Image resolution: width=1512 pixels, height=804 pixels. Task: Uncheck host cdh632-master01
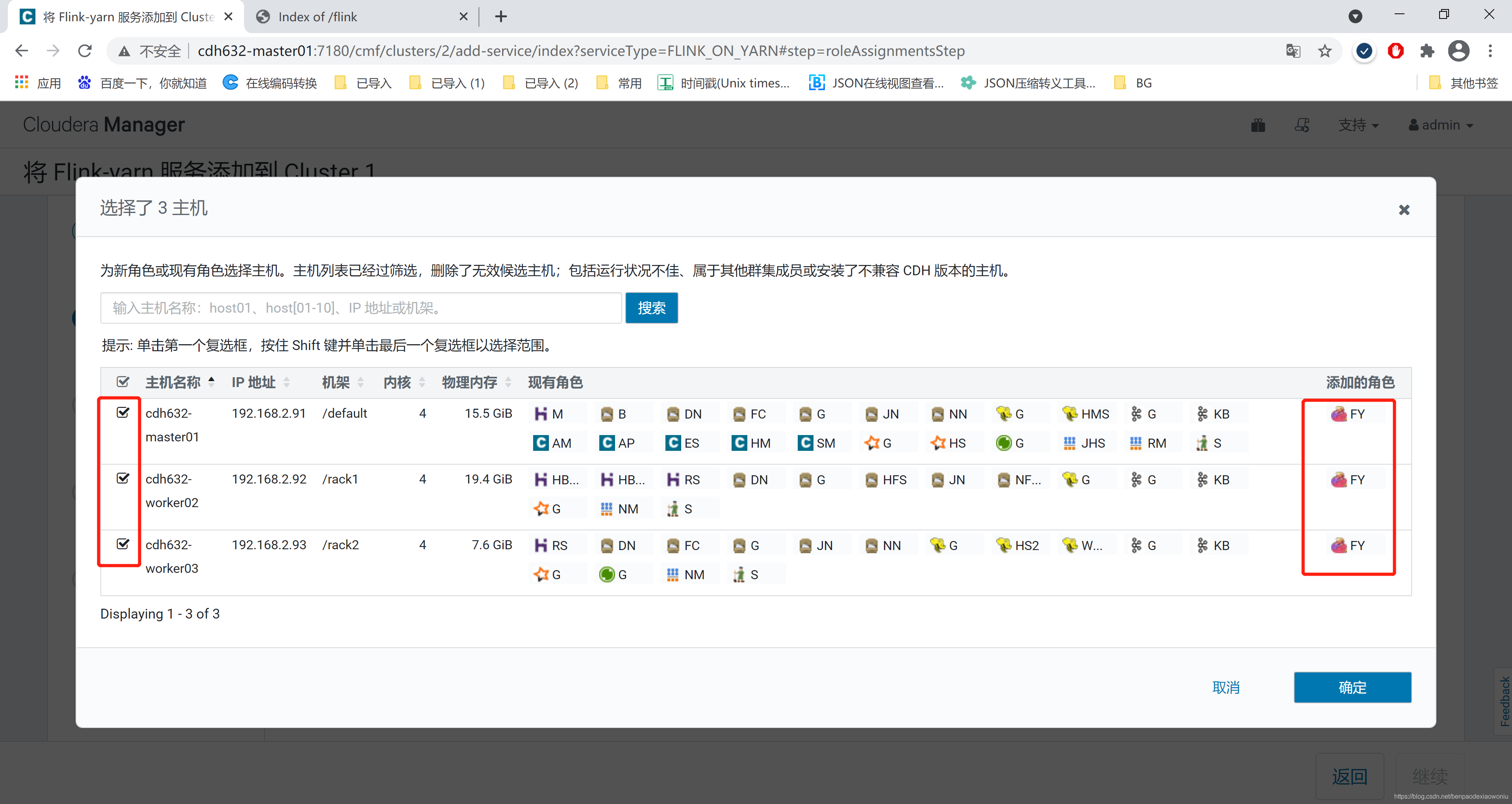pos(123,413)
